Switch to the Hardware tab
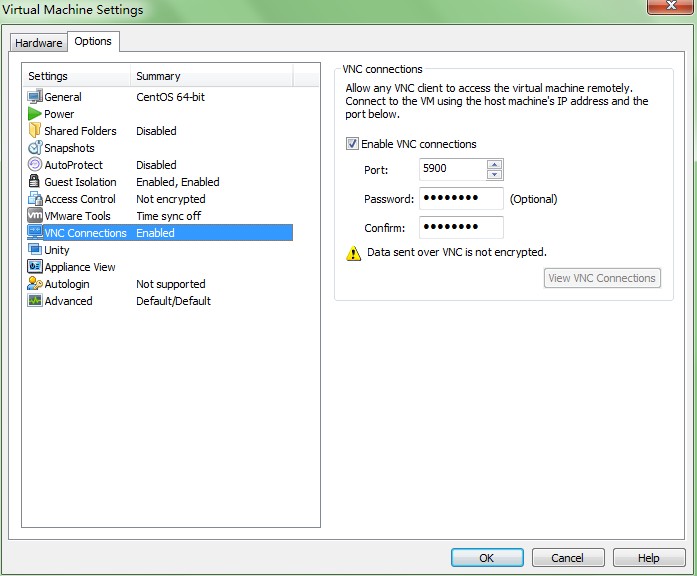Screen dimensions: 697x576 [x=39, y=43]
